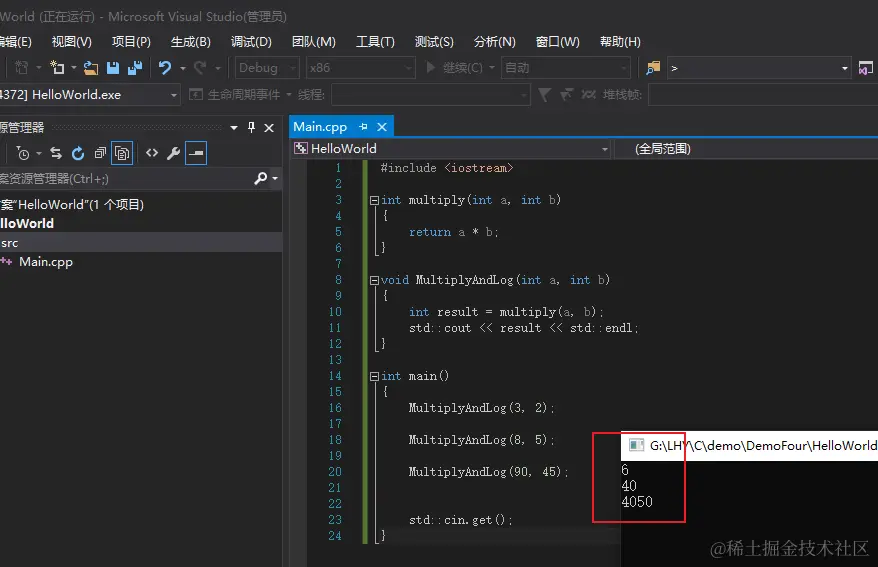Click the Open File folder icon
The height and width of the screenshot is (567, 878).
click(x=91, y=68)
